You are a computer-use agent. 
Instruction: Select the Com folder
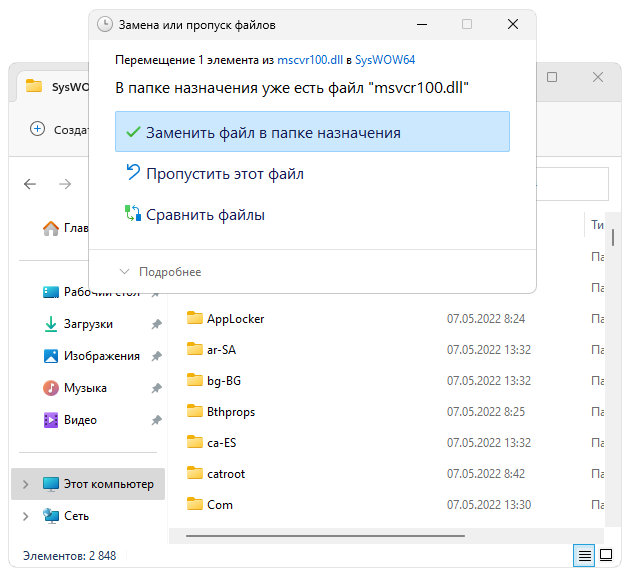click(220, 505)
